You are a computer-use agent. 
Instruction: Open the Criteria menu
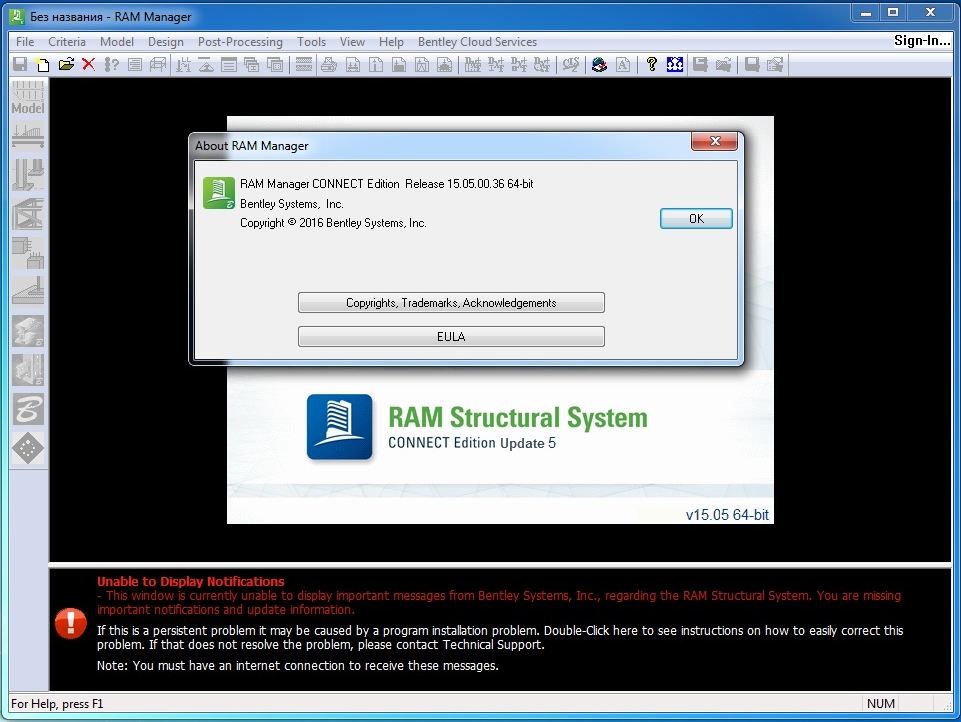[67, 42]
